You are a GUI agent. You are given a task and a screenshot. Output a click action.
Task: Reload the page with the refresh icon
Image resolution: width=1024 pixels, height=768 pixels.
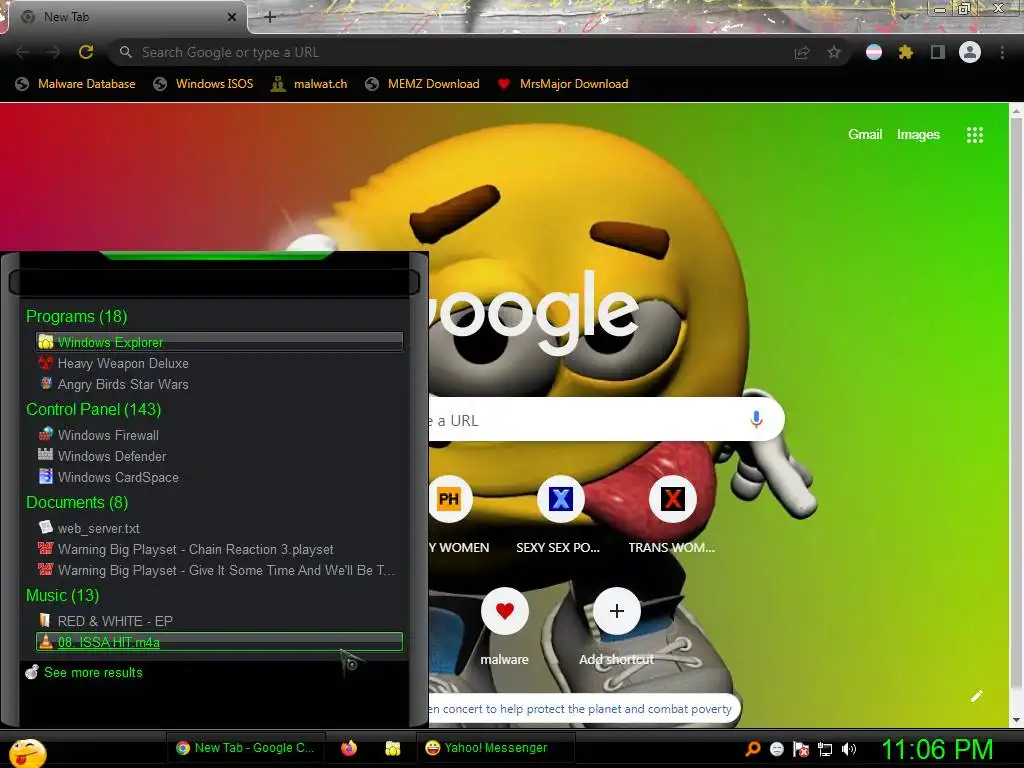[x=86, y=52]
